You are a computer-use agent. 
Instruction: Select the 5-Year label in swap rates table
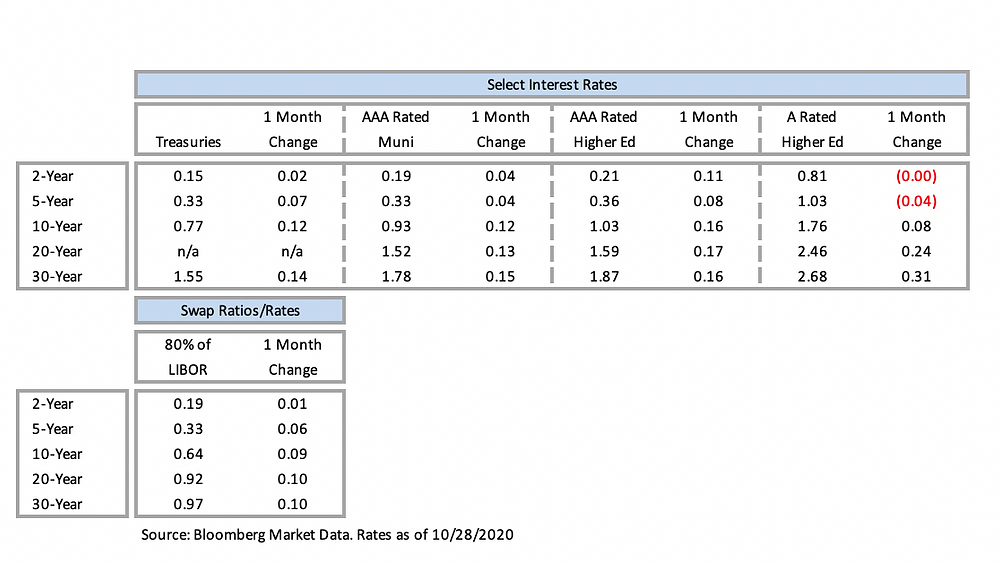tap(52, 429)
